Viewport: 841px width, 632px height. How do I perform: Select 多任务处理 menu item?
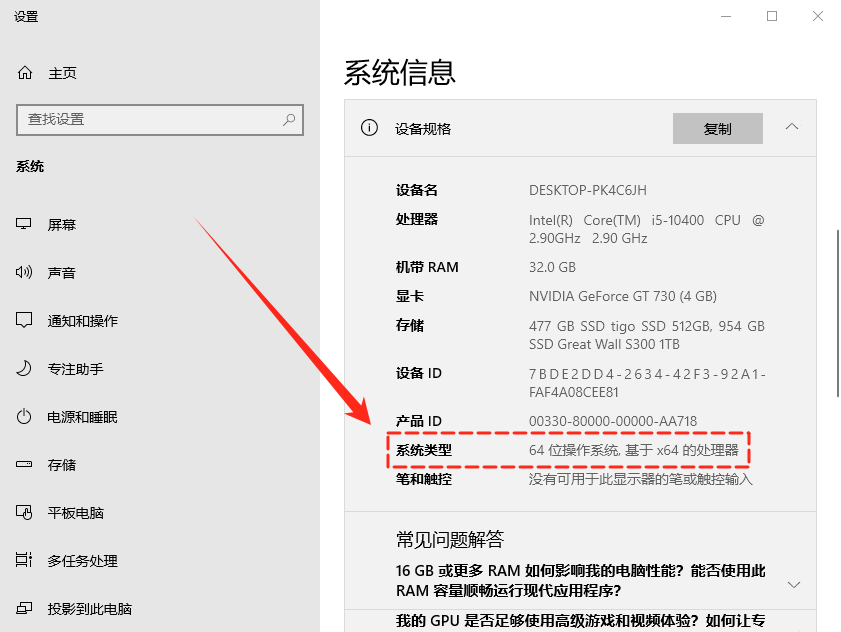point(82,561)
